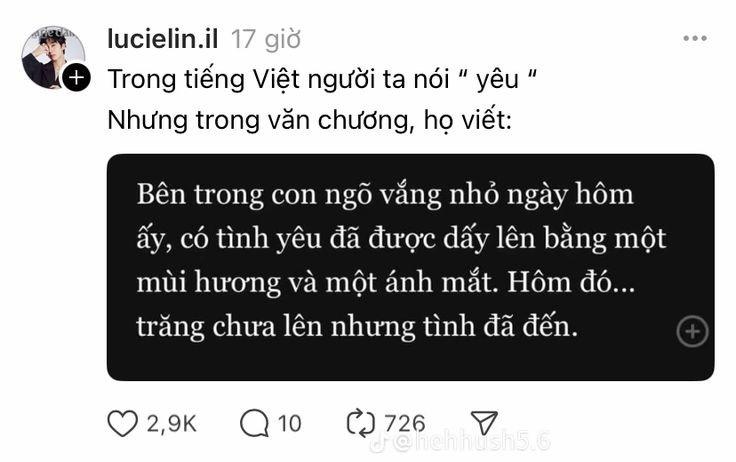Viewport: 736px width, 462px height.
Task: Select the caption line 'Nhưng trong văn chương, họ viết:'
Action: [310, 120]
